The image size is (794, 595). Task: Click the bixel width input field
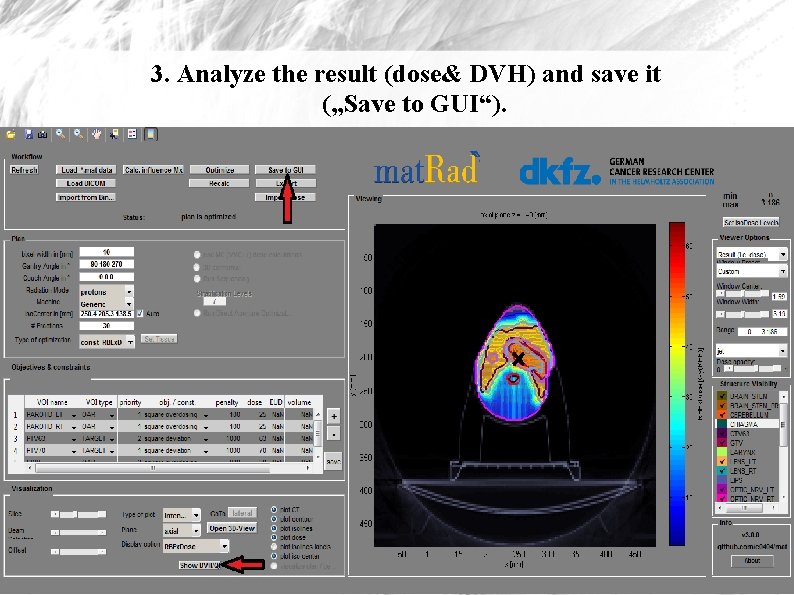106,252
